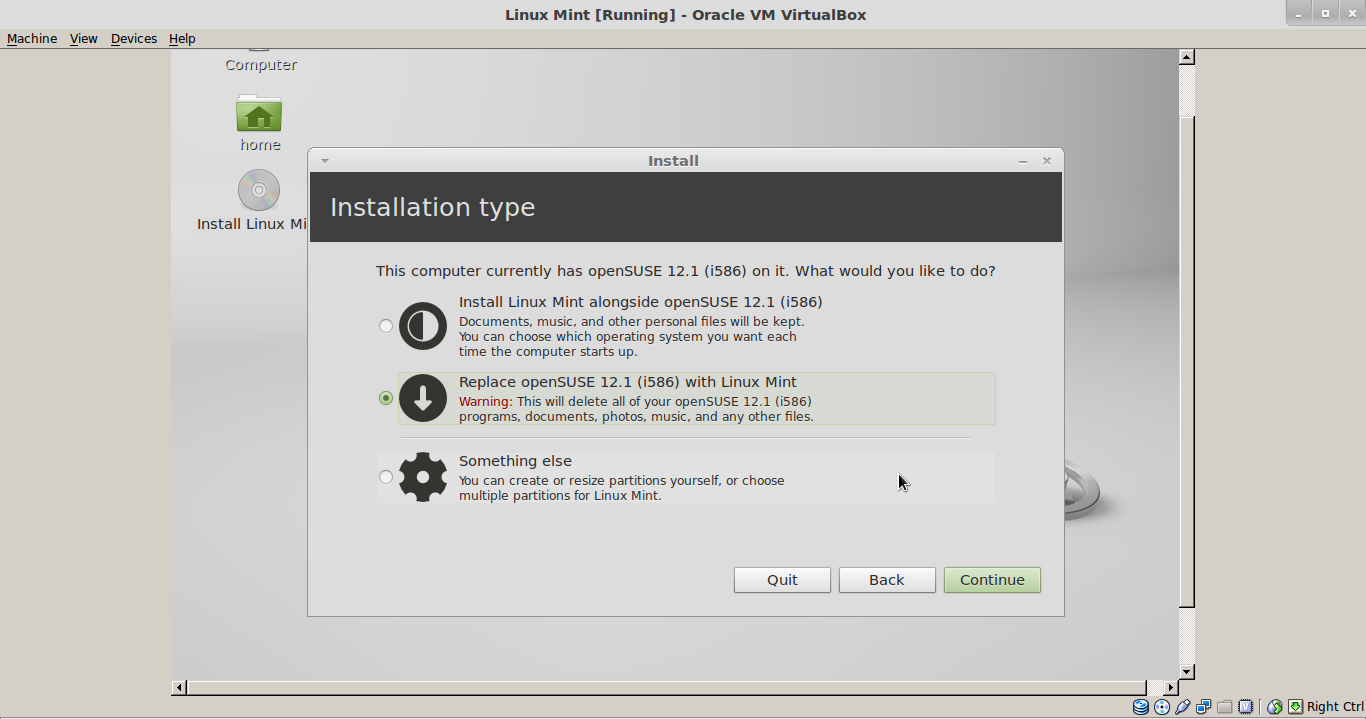This screenshot has width=1366, height=719.
Task: Click horizontal scrollbar right arrow
Action: click(1170, 688)
